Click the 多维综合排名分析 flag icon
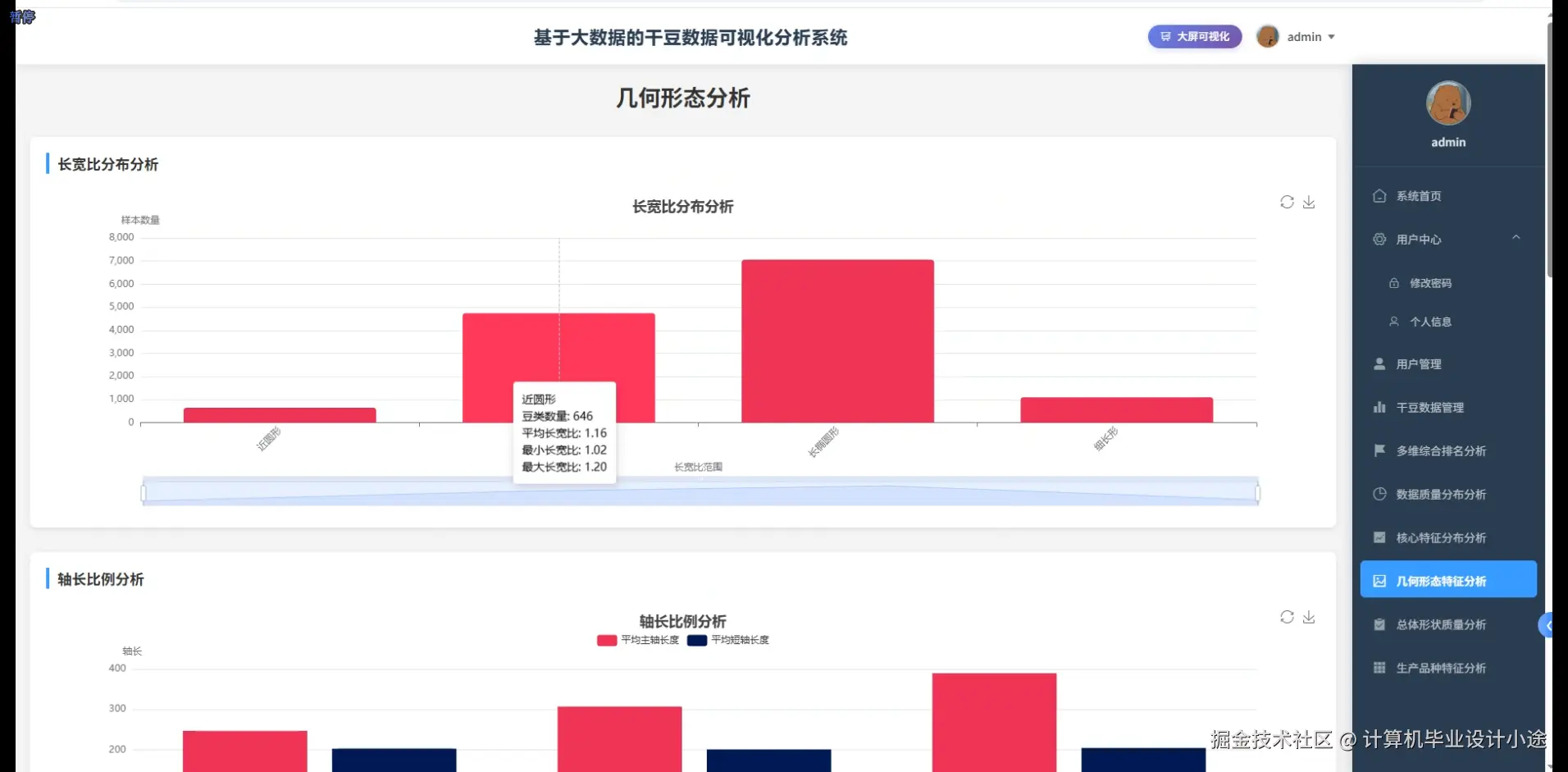Image resolution: width=1568 pixels, height=772 pixels. [x=1379, y=450]
